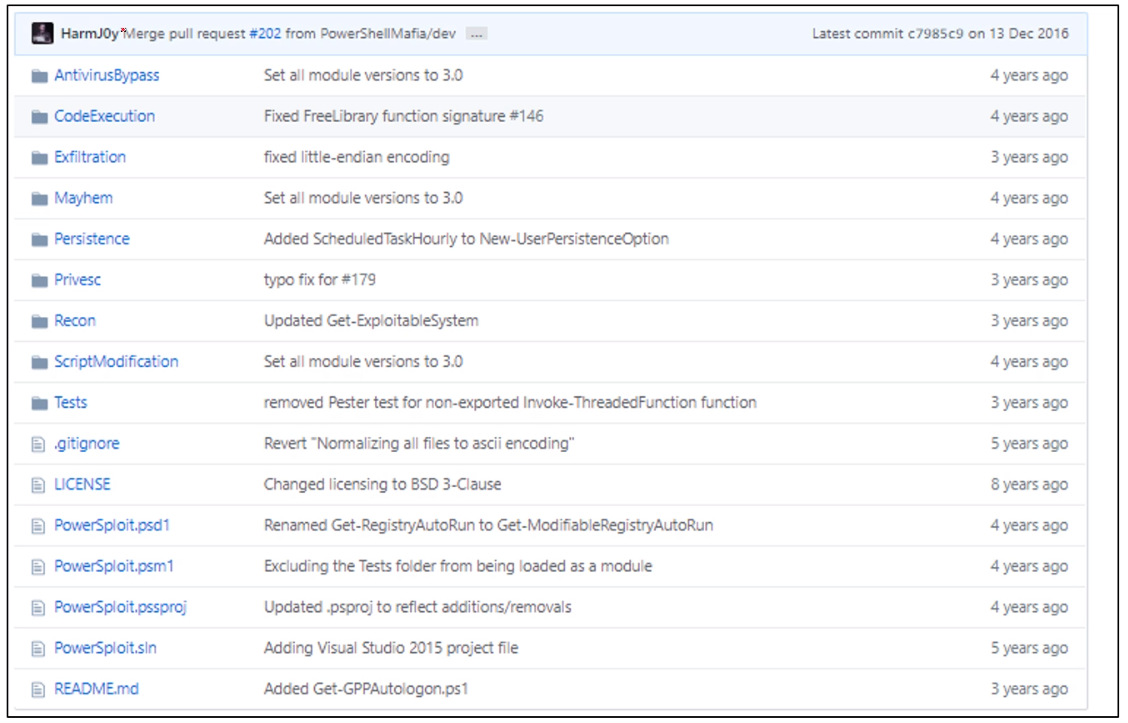The width and height of the screenshot is (1128, 723).
Task: Click '5 years ago' timestamp for .gitignore
Action: 1029,444
